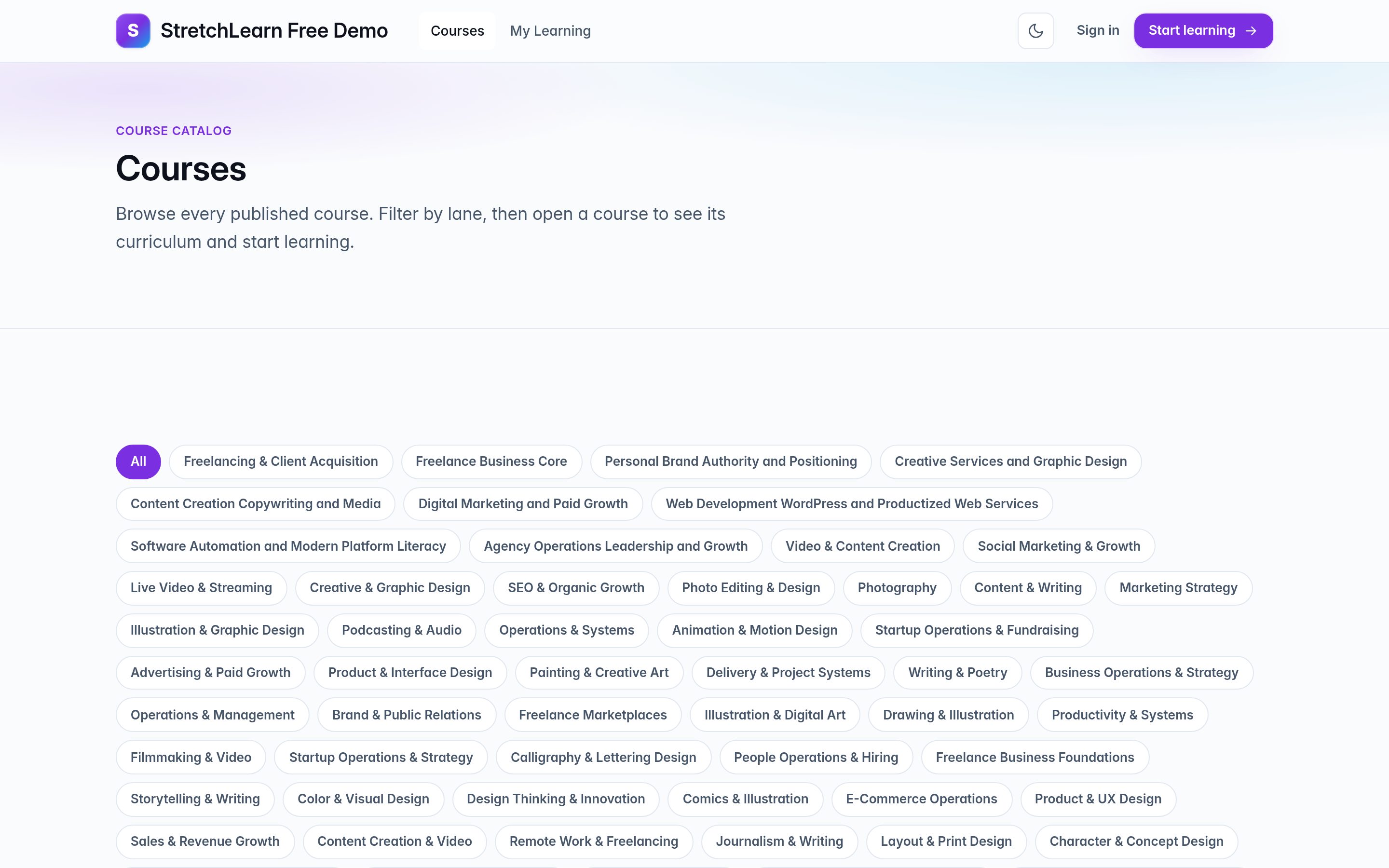Viewport: 1389px width, 868px height.
Task: Filter by Business Operations & Strategy
Action: 1141,673
